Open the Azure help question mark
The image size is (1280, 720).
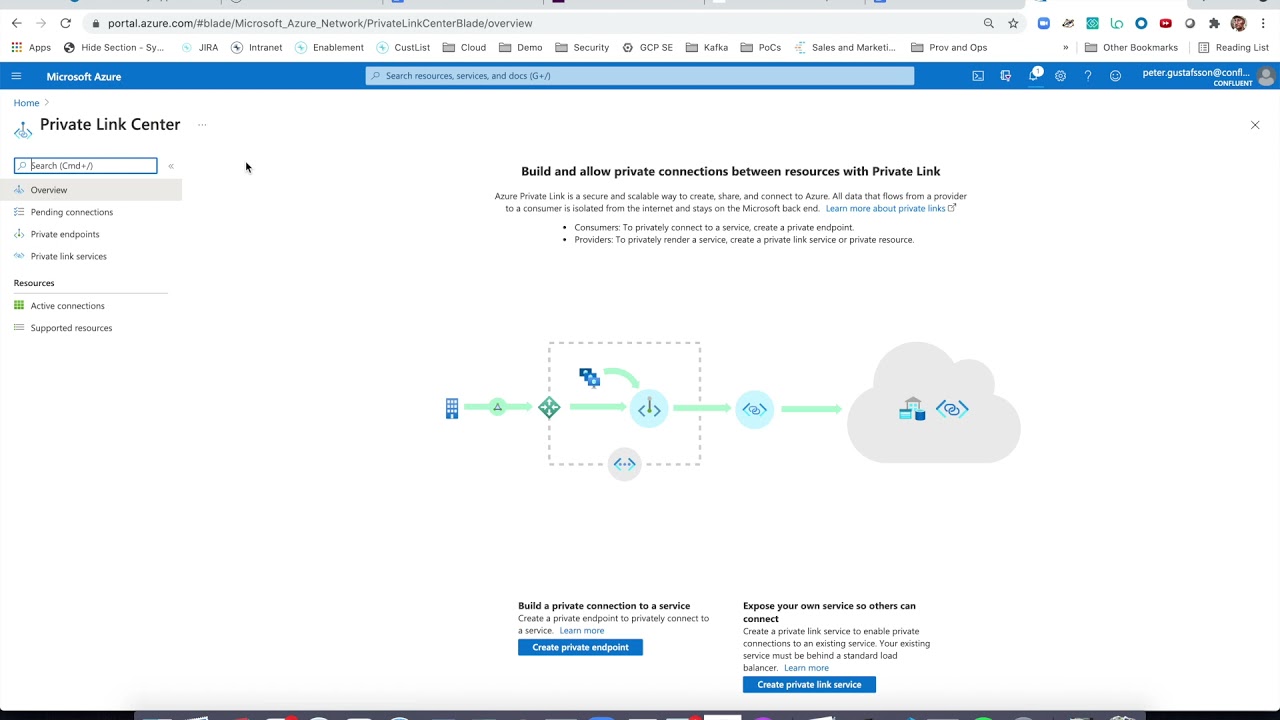1088,76
